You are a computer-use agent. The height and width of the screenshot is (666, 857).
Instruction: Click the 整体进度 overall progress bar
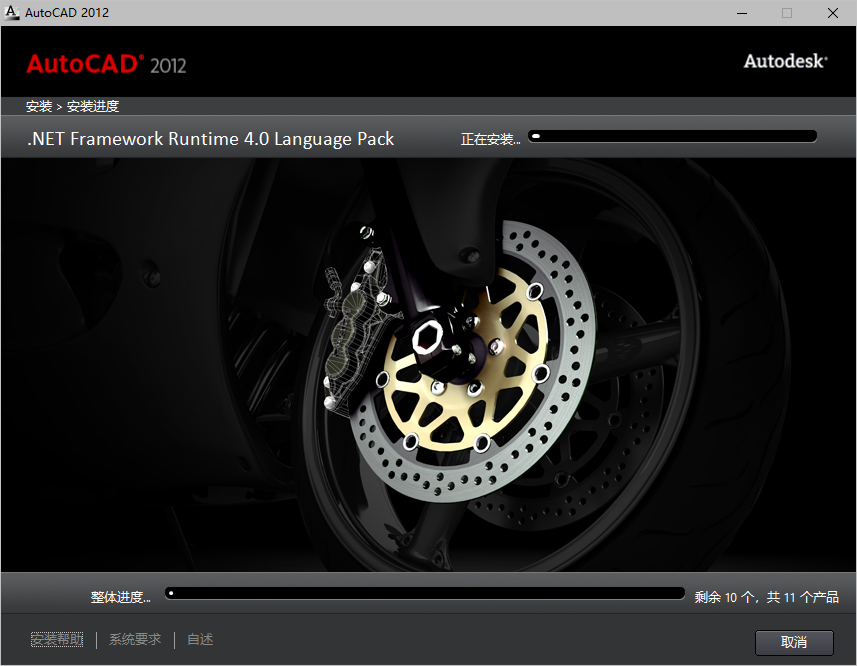[425, 592]
